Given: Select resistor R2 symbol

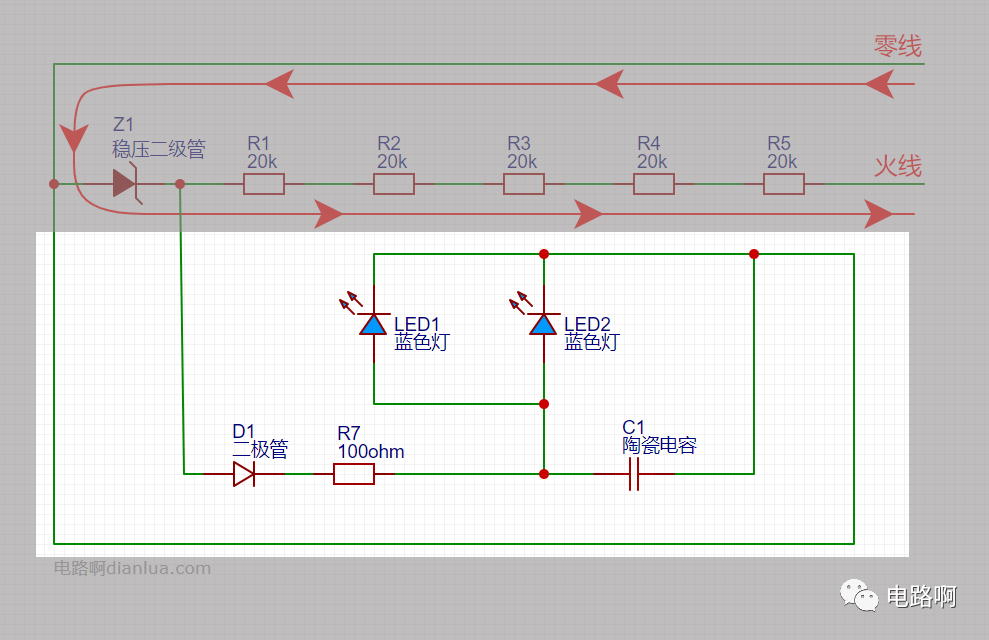Looking at the screenshot, I should coord(394,184).
